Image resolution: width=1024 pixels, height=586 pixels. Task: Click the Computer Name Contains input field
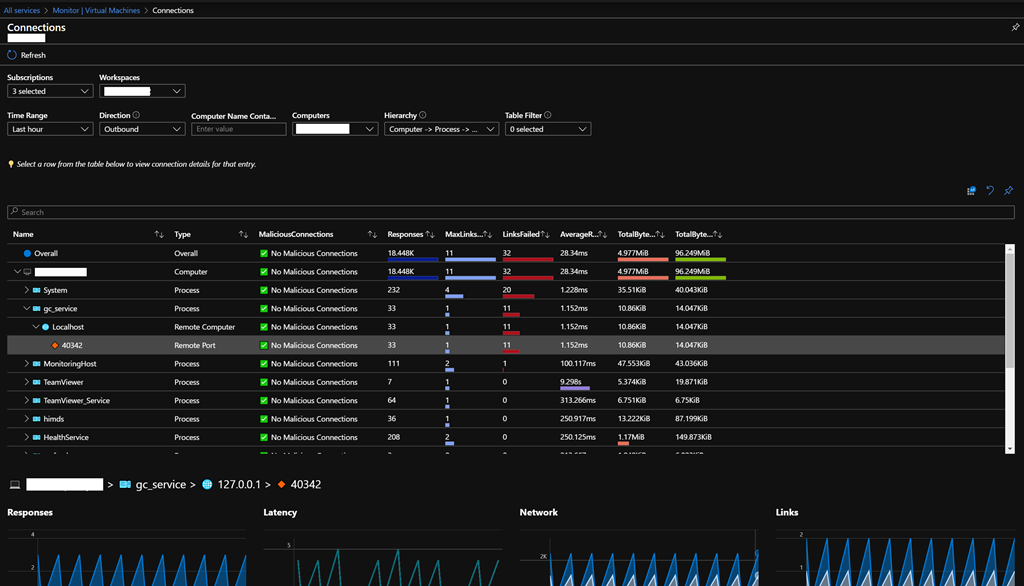(238, 129)
